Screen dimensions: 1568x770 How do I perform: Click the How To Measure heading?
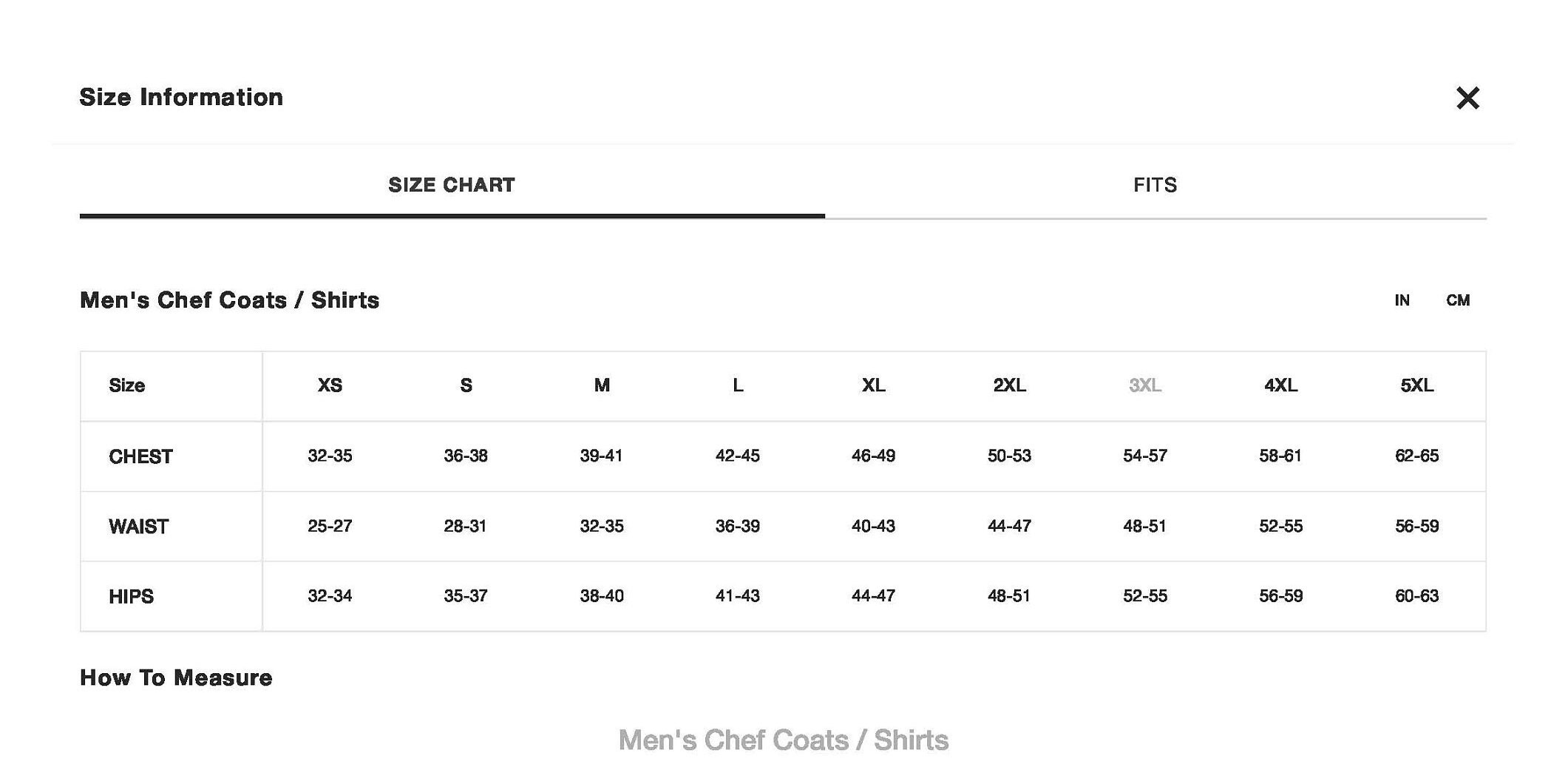[176, 678]
